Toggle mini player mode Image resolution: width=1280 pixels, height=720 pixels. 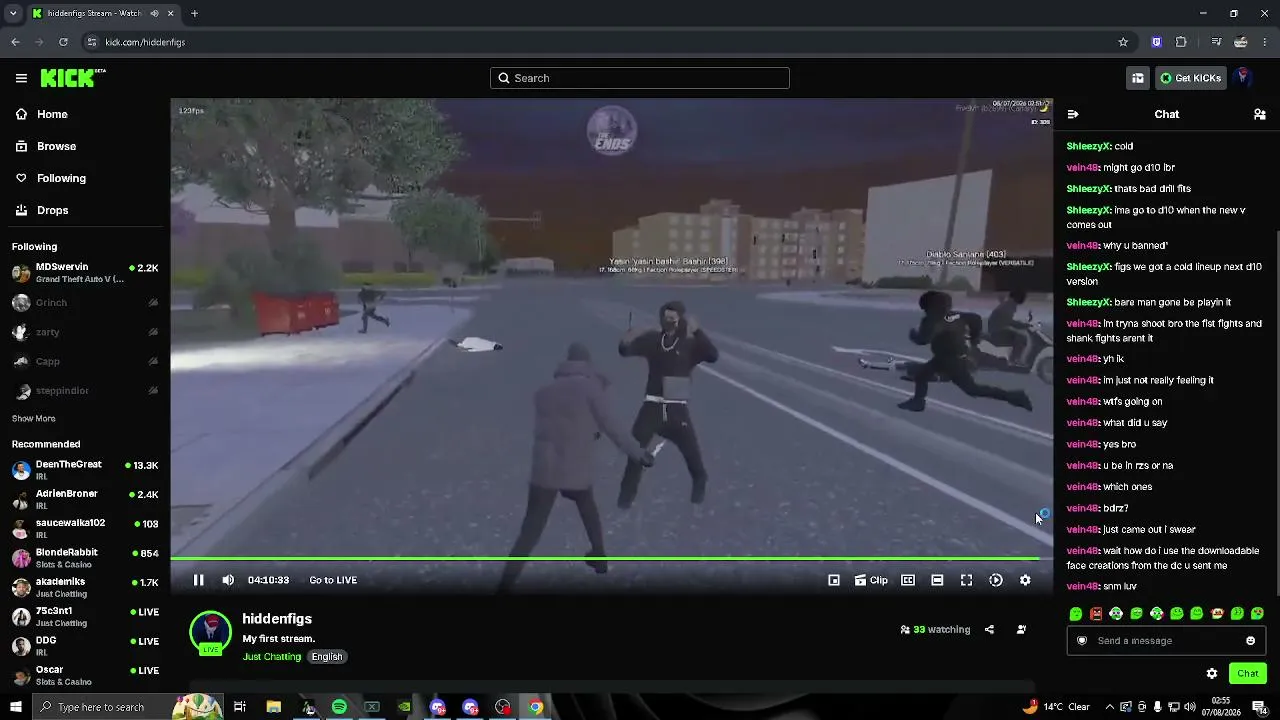(834, 580)
